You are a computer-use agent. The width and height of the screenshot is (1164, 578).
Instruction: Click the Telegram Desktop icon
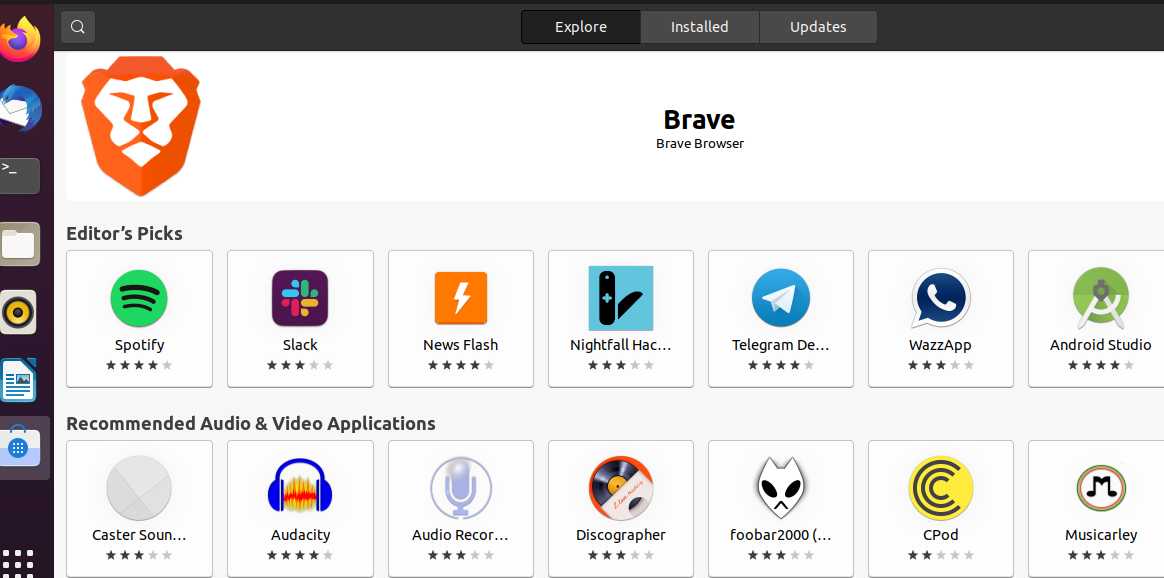tap(780, 298)
